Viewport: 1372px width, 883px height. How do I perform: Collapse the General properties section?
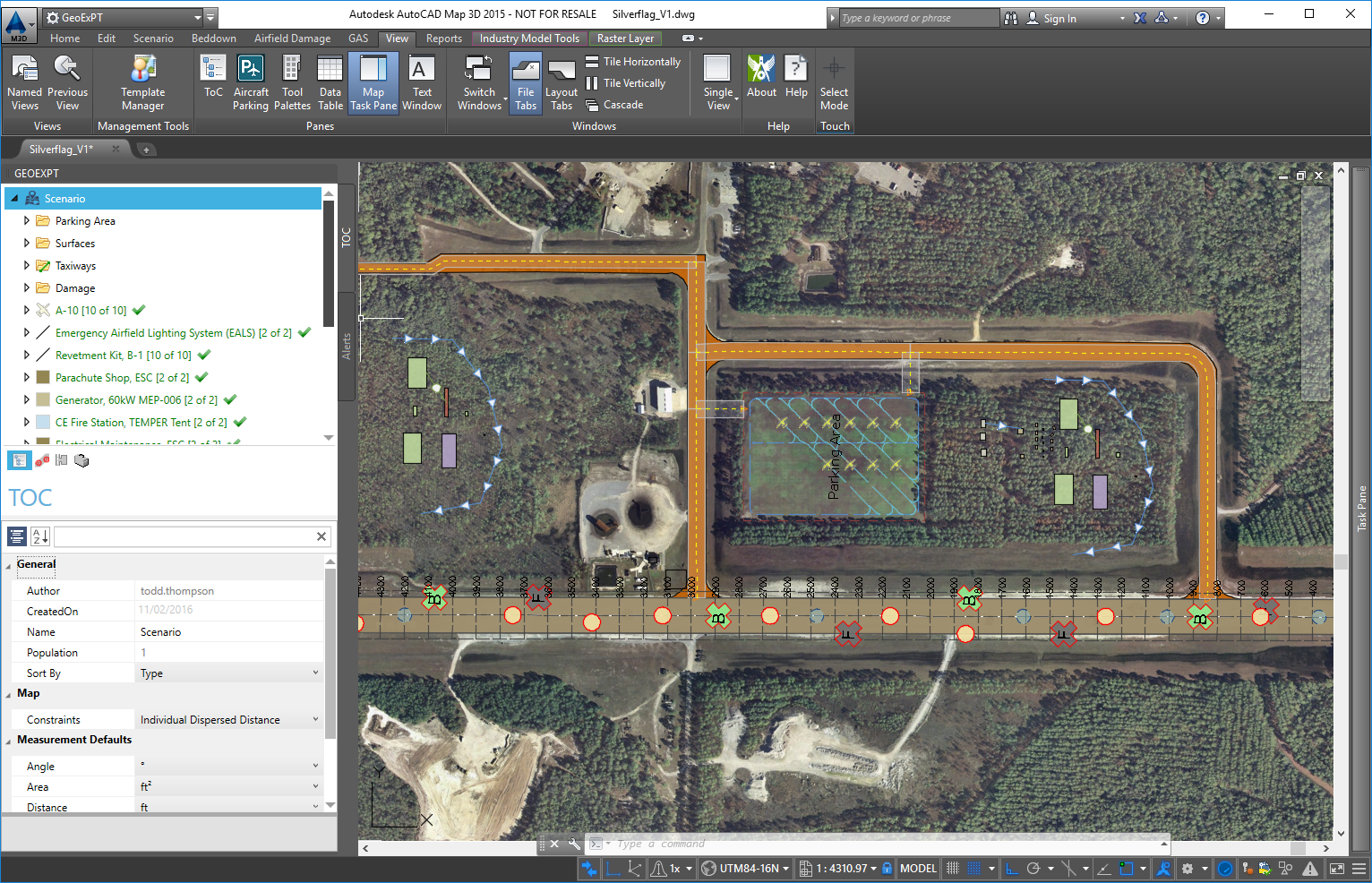click(x=8, y=565)
